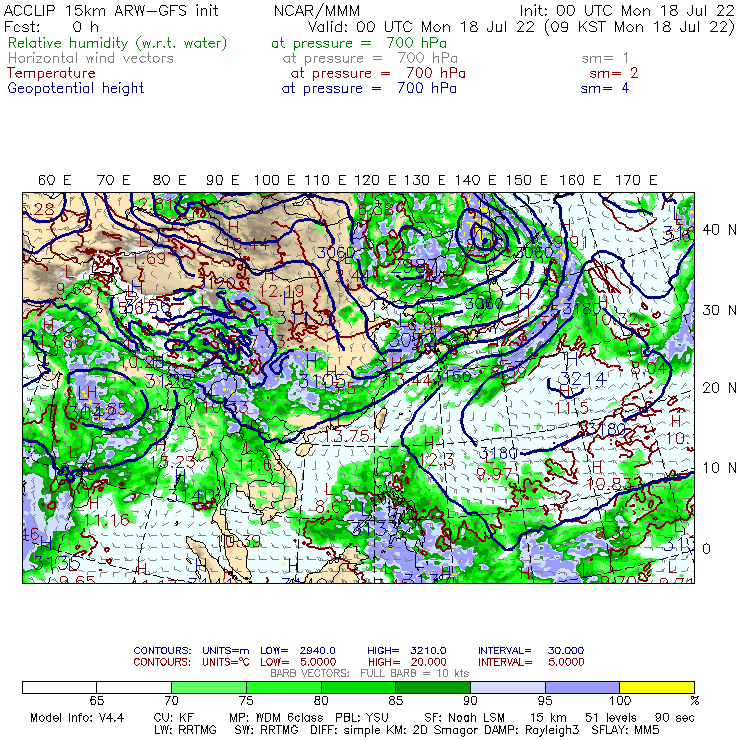This screenshot has height=740, width=740.
Task: Click the '10 N' latitude label
Action: 719,468
